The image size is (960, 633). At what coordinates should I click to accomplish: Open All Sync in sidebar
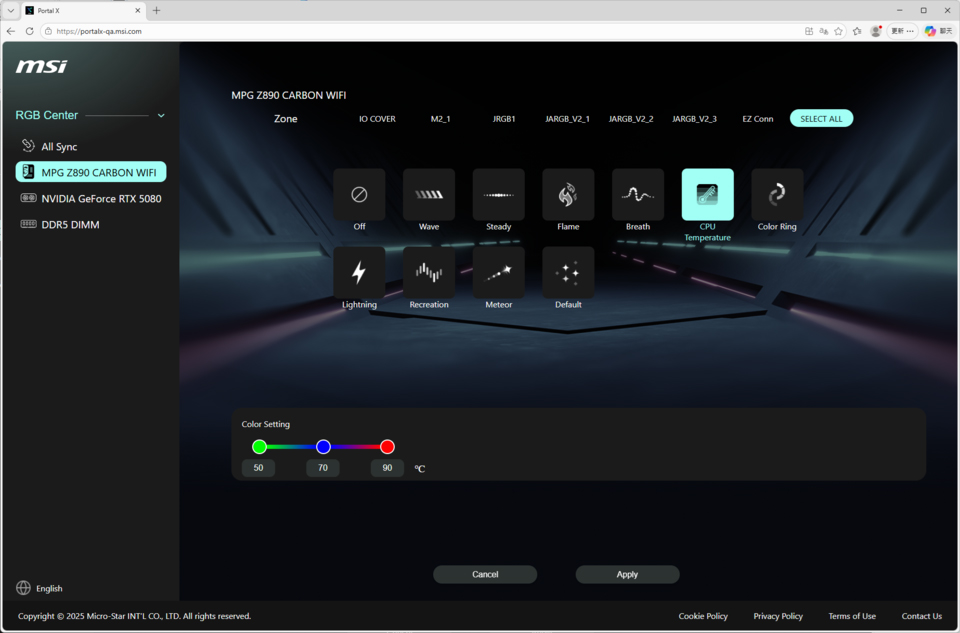[x=59, y=146]
